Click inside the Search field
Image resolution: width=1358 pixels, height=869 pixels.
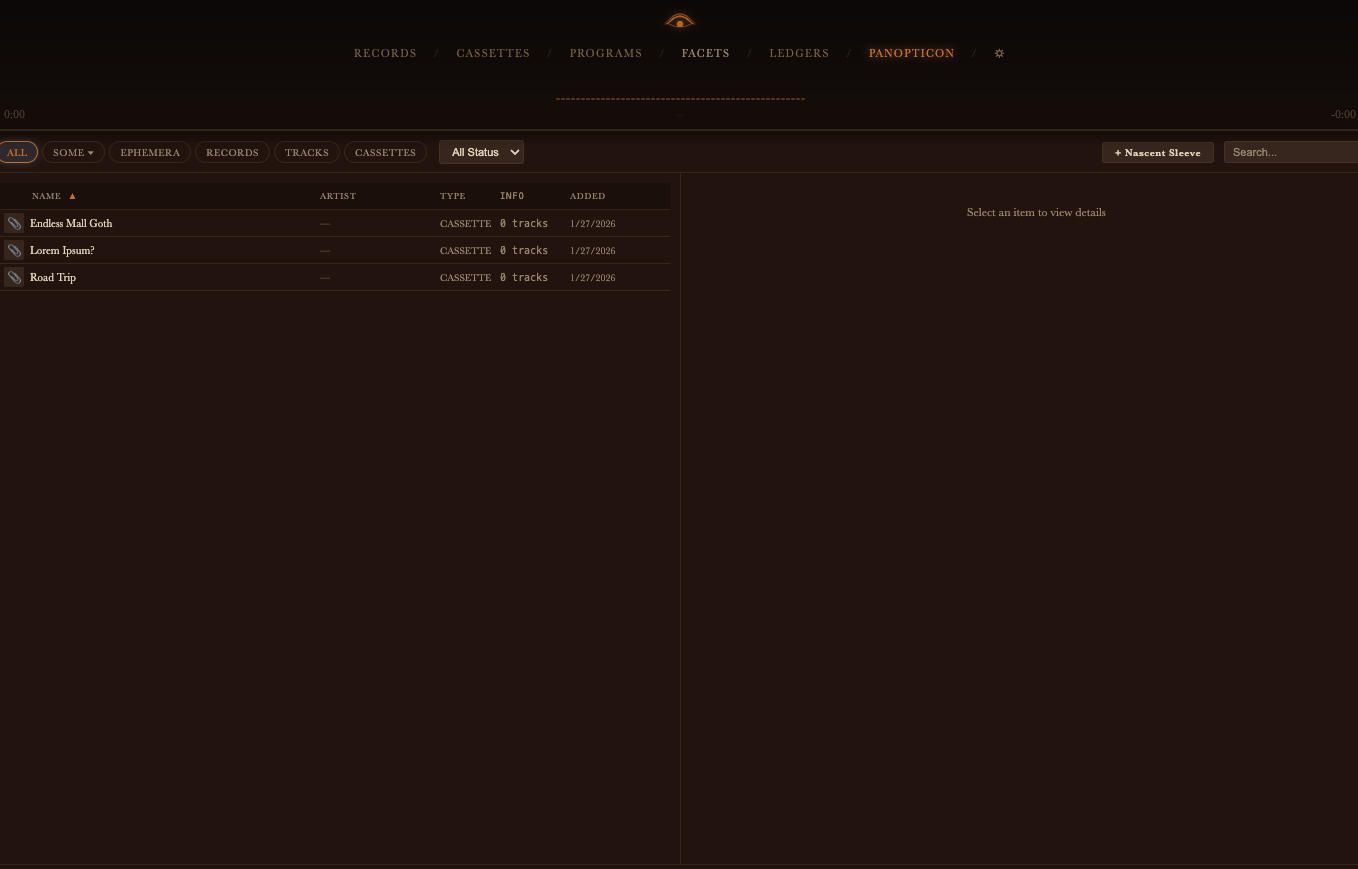click(x=1295, y=152)
